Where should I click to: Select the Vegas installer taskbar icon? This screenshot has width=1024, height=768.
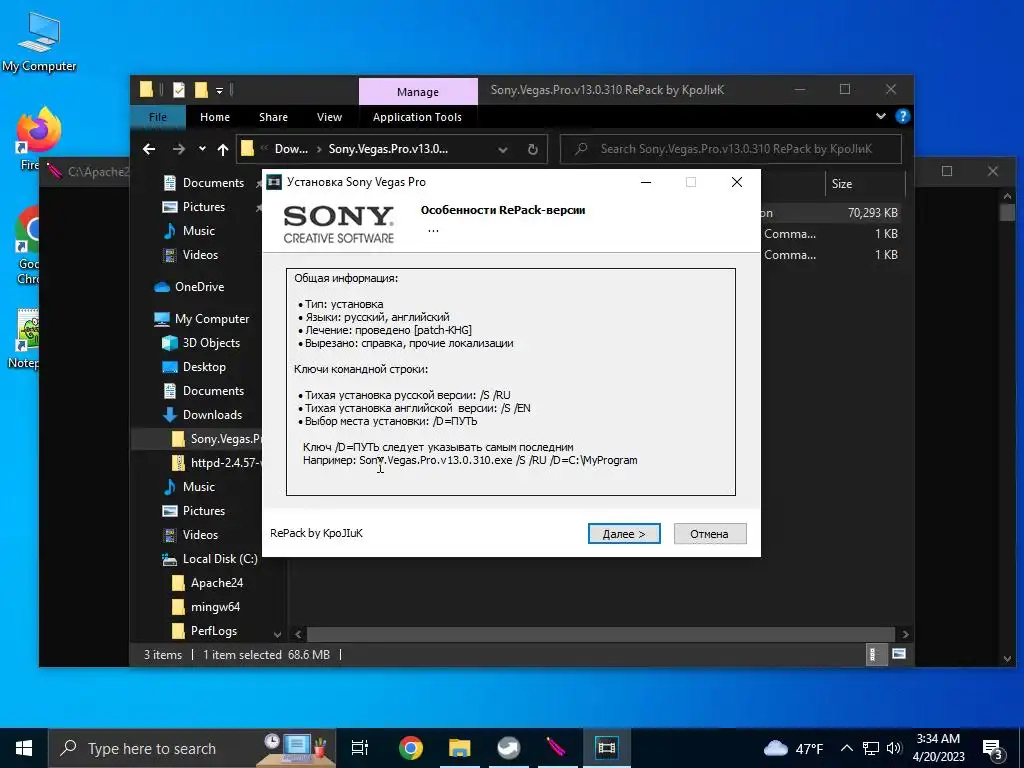pyautogui.click(x=606, y=748)
